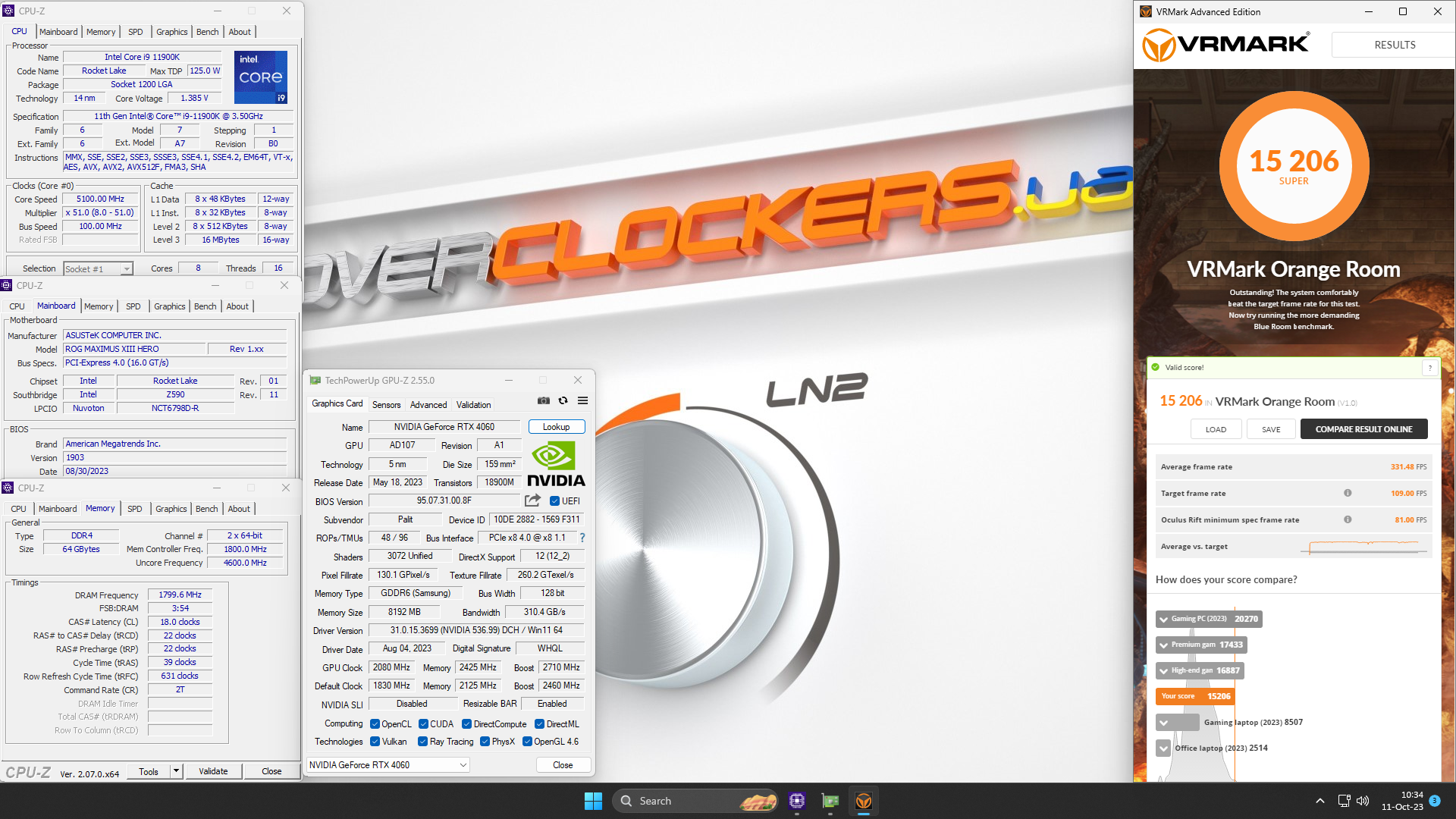Click Target frame rate info icon

pyautogui.click(x=1348, y=493)
